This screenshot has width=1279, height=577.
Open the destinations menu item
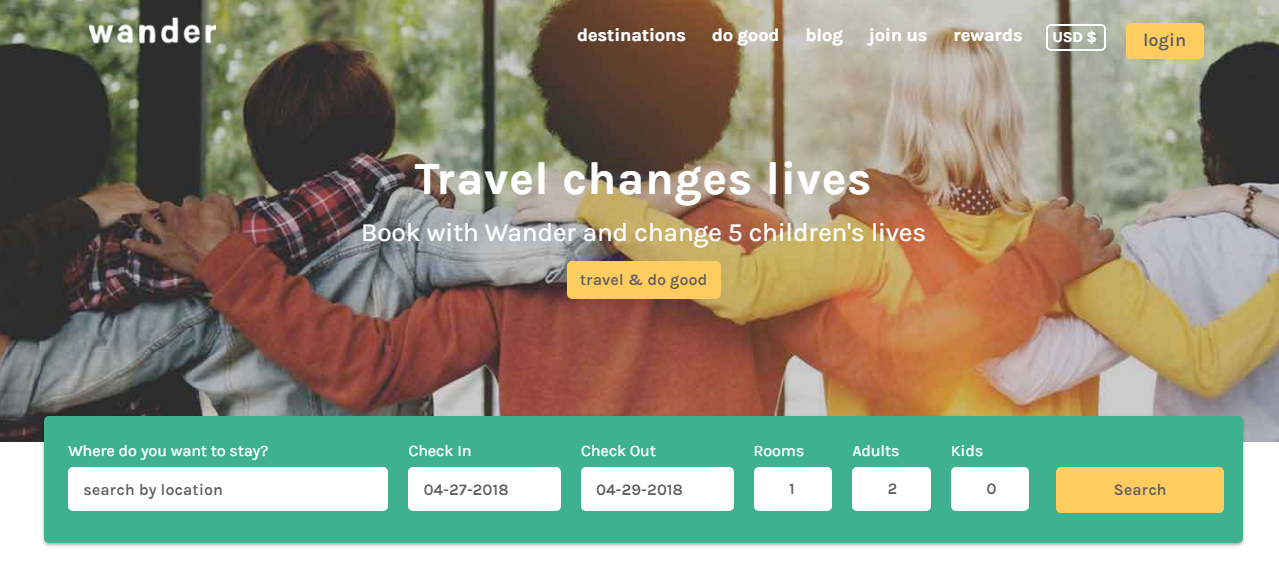(631, 35)
